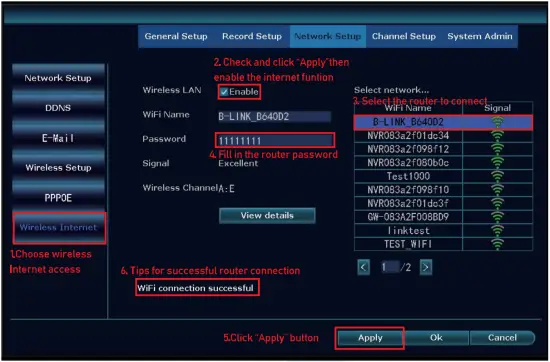Image resolution: width=550 pixels, height=362 pixels.
Task: Open the DDNS sidebar section
Action: tap(58, 108)
